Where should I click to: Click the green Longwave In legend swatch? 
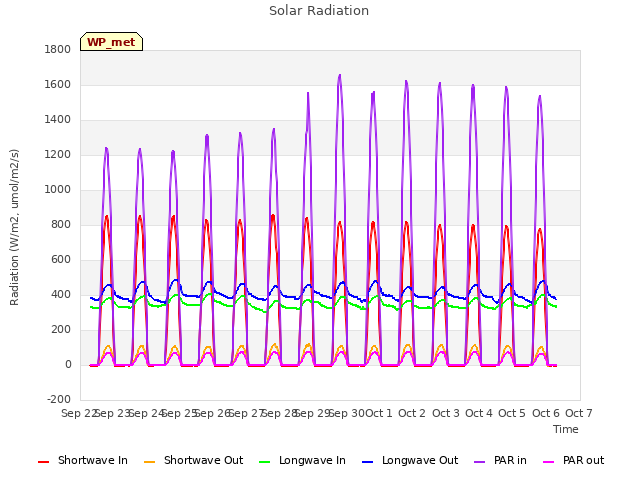[264, 462]
